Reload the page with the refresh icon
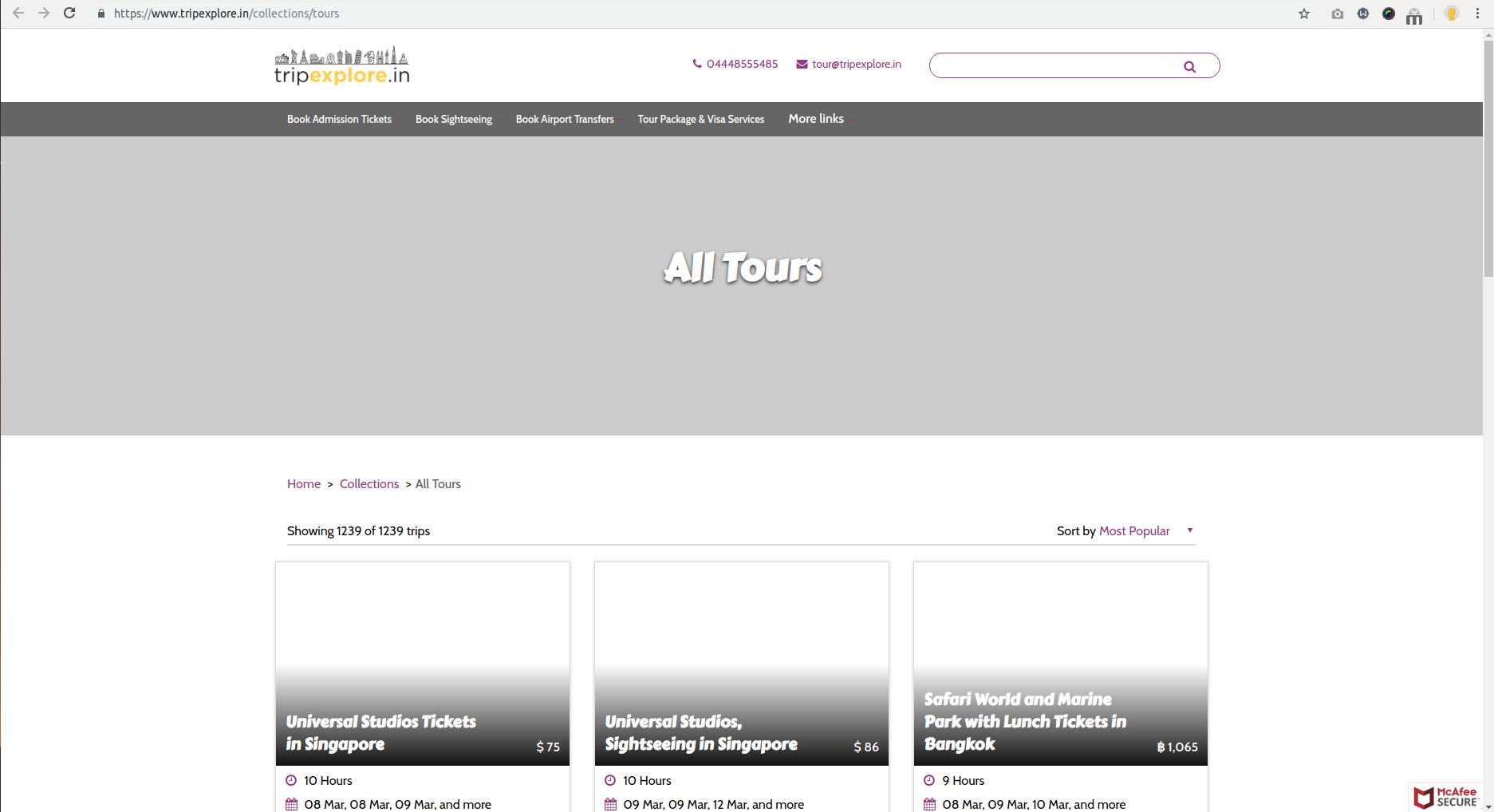The image size is (1494, 812). [69, 14]
